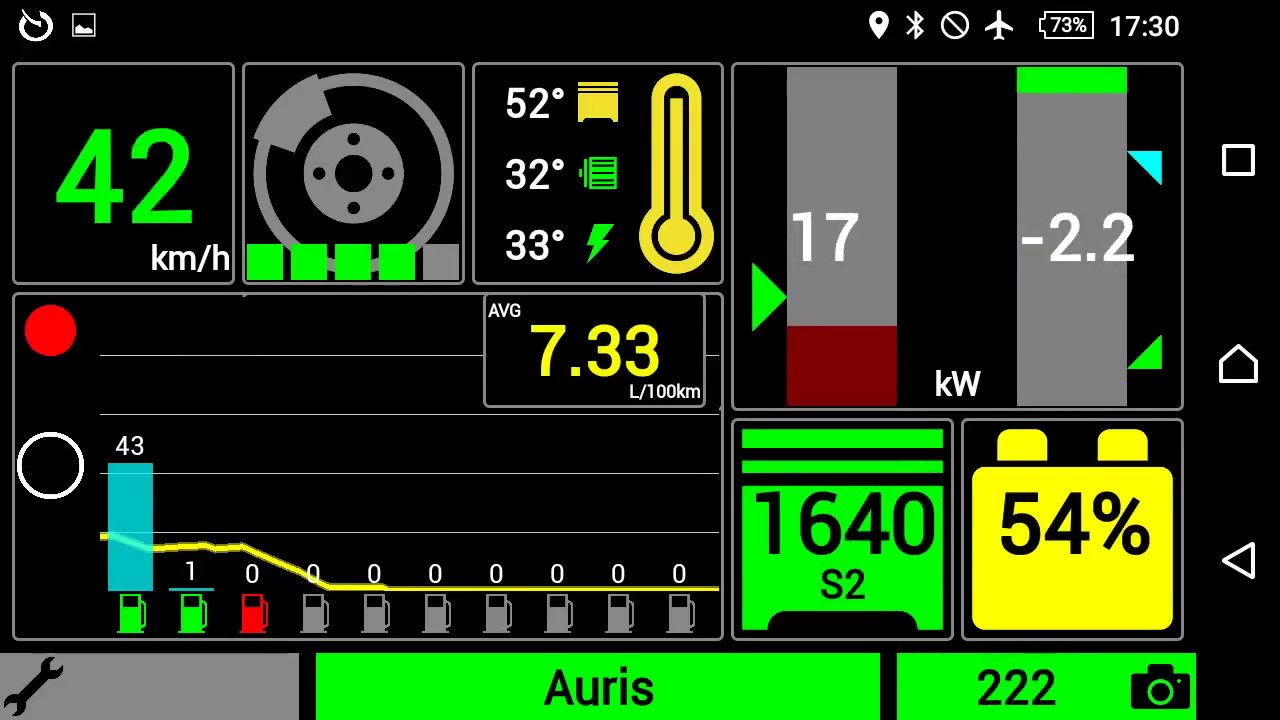The height and width of the screenshot is (720, 1280).
Task: Tap the Android recent apps square button
Action: tap(1238, 160)
